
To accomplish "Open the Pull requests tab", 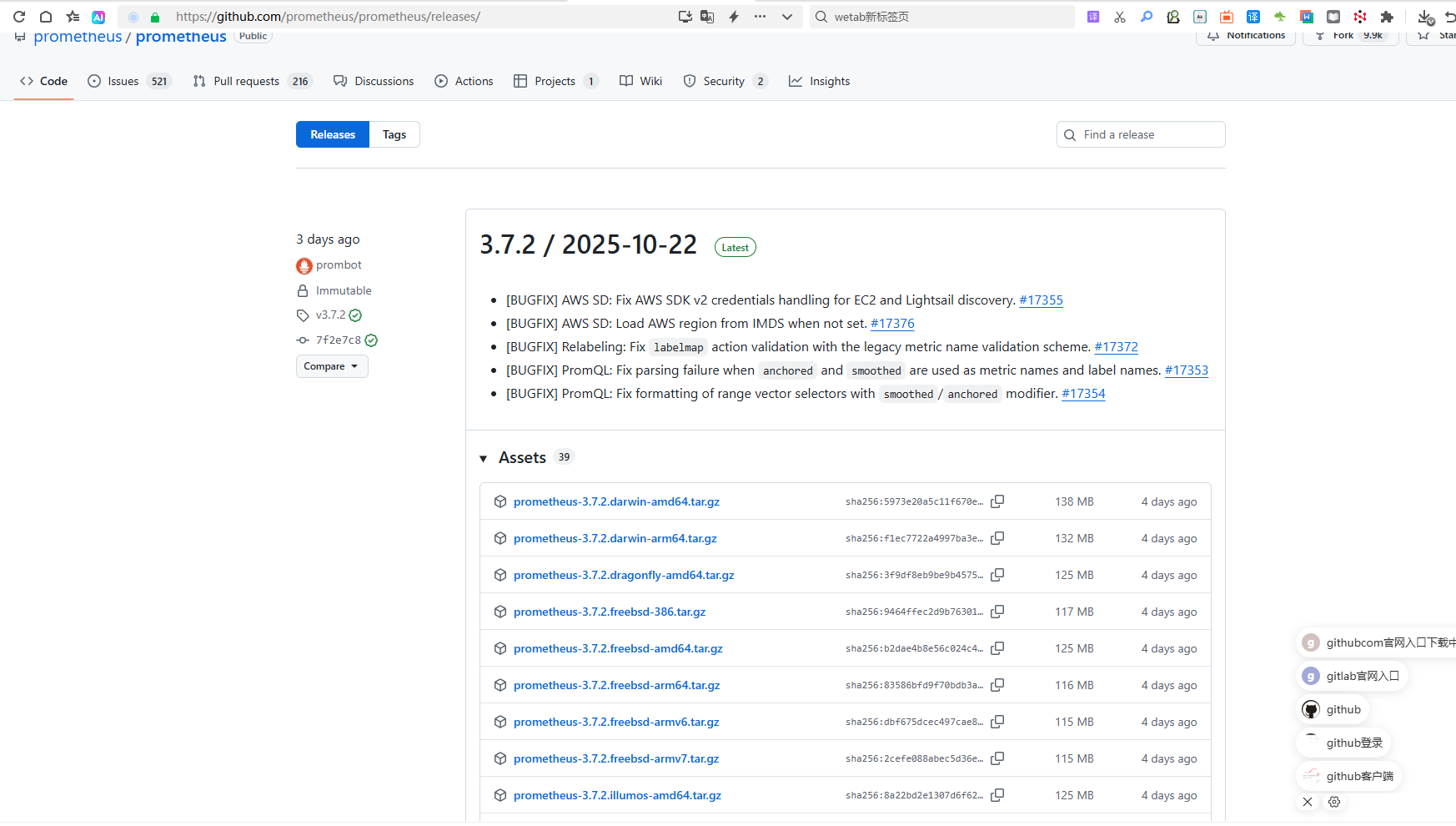I will pos(252,81).
